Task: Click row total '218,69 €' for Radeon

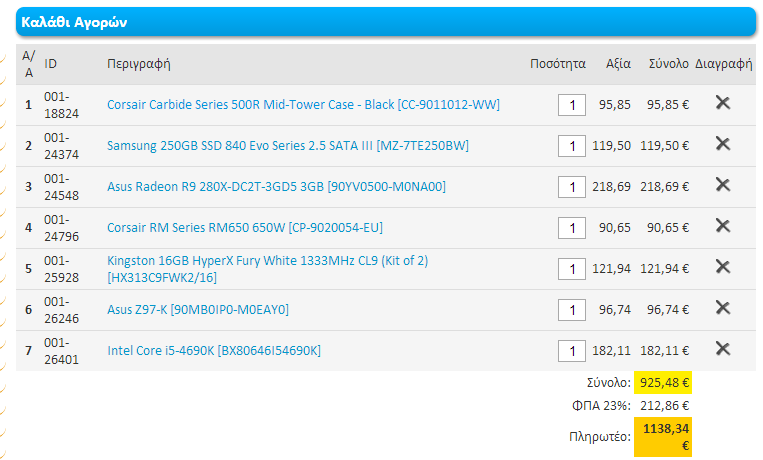Action: [664, 186]
